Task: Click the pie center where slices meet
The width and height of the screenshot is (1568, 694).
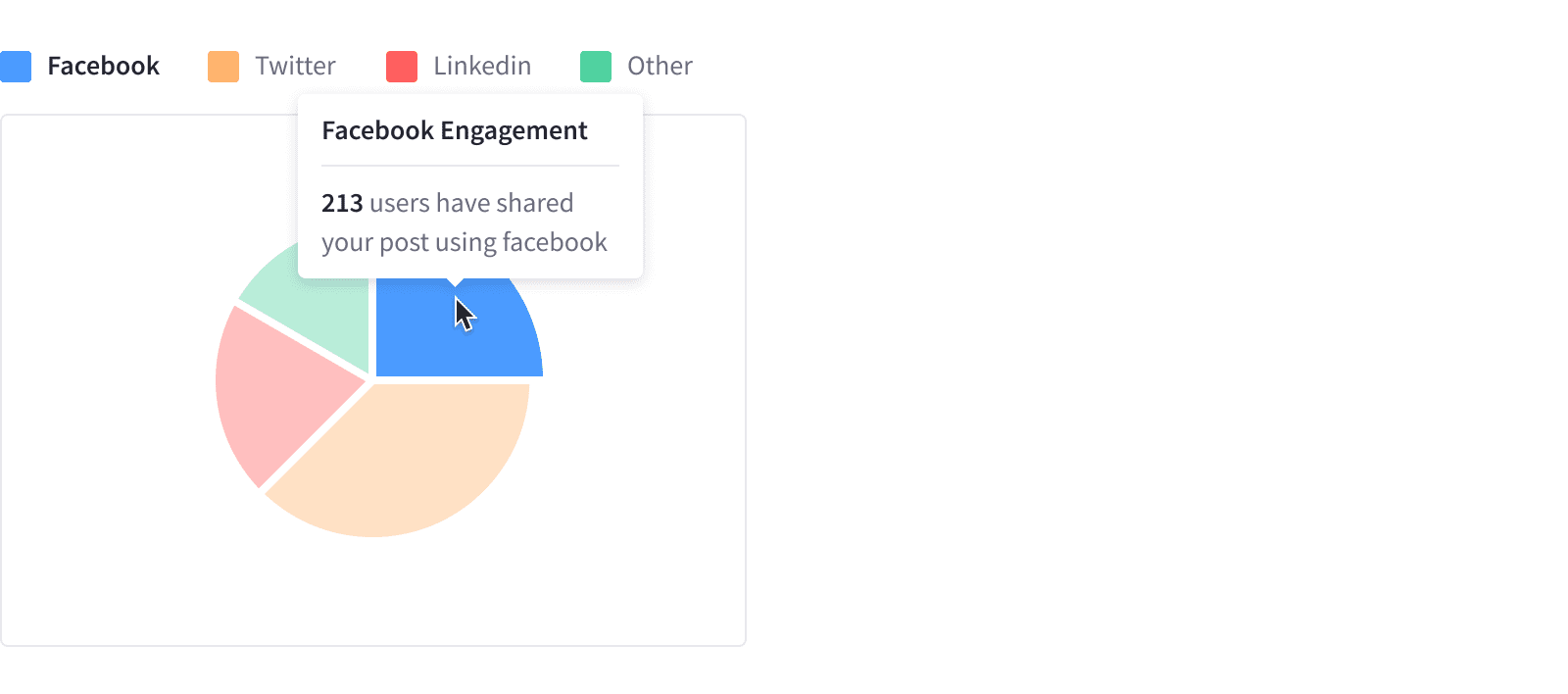Action: [x=371, y=380]
